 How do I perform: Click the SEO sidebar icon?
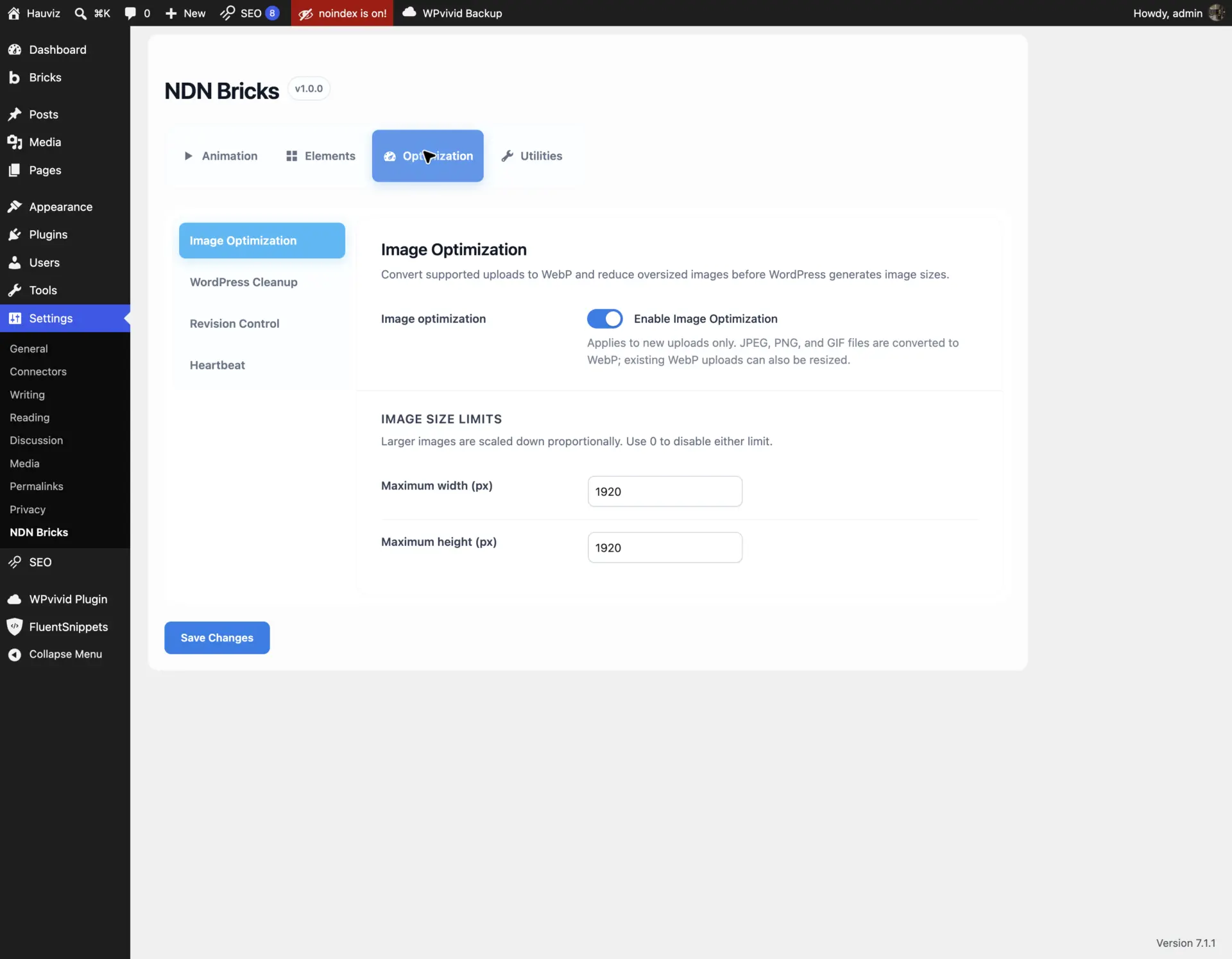pyautogui.click(x=15, y=562)
